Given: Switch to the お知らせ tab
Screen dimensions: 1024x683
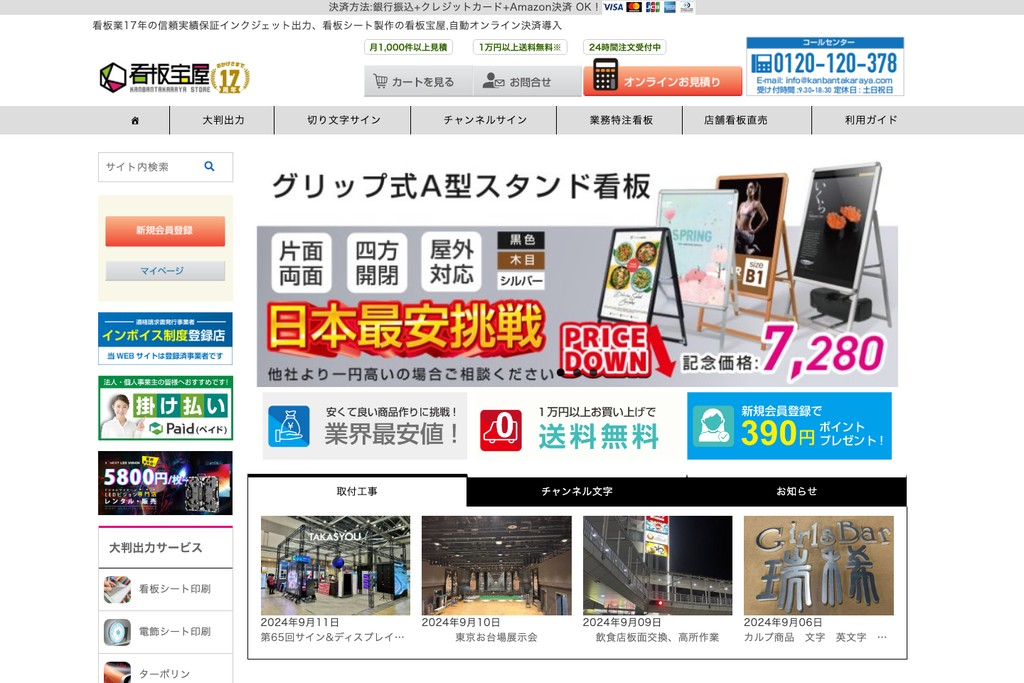Looking at the screenshot, I should [797, 491].
